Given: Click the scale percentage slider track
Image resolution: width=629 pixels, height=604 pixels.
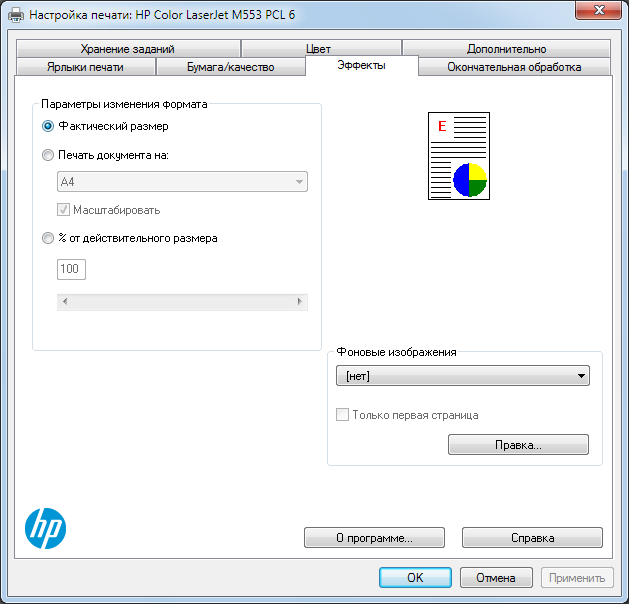Looking at the screenshot, I should [181, 301].
